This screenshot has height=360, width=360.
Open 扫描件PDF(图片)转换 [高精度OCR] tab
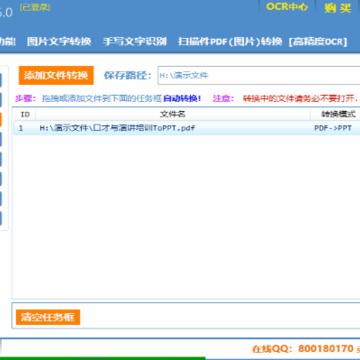point(263,42)
